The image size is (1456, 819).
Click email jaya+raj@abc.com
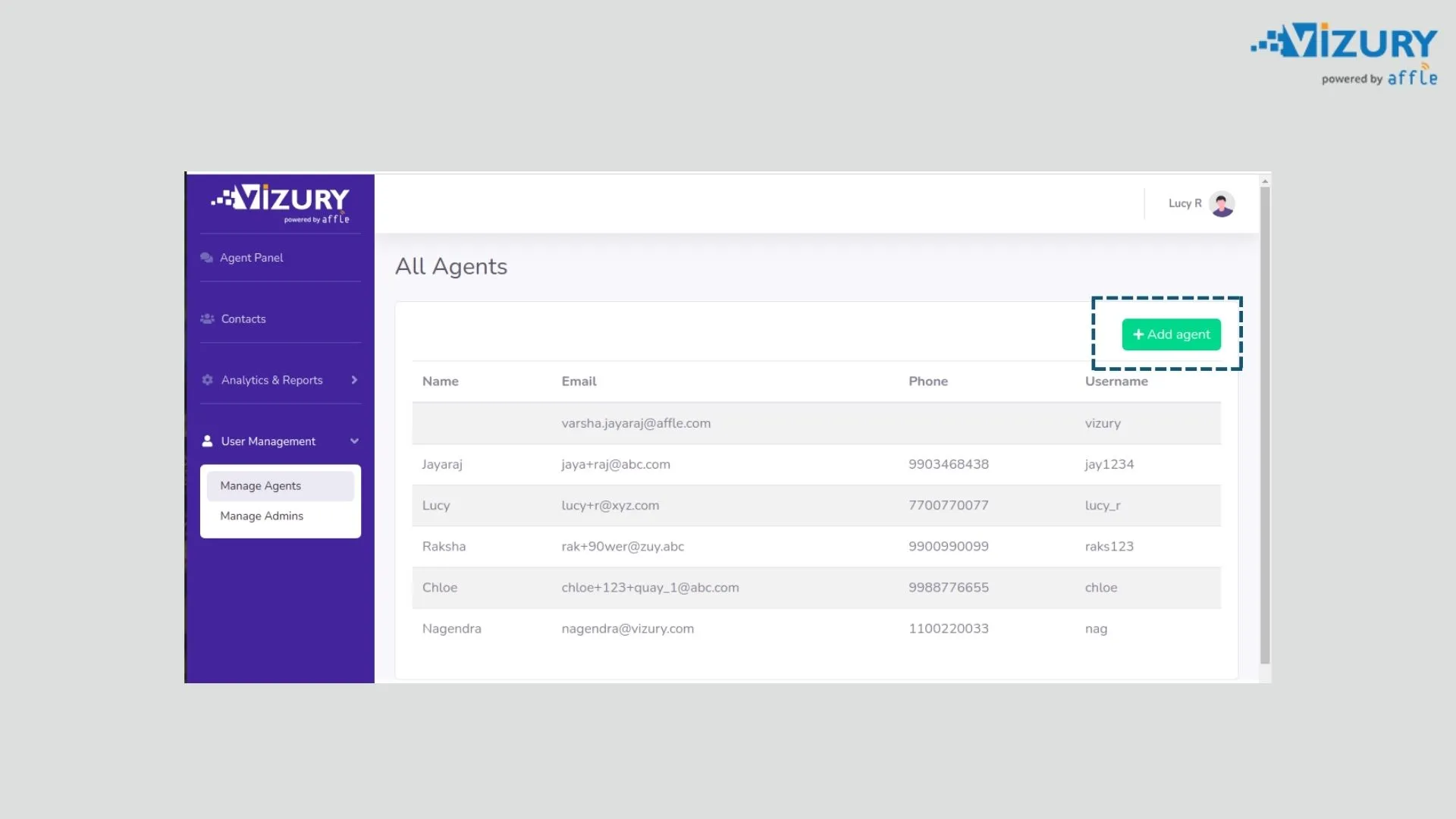(x=616, y=464)
